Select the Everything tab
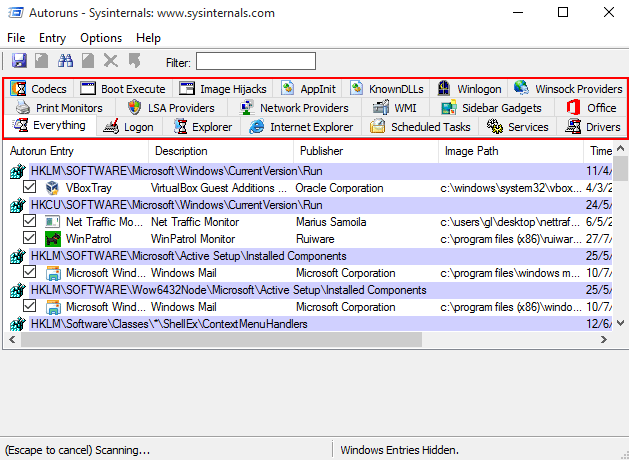Viewport: 629px width, 460px height. pos(50,126)
